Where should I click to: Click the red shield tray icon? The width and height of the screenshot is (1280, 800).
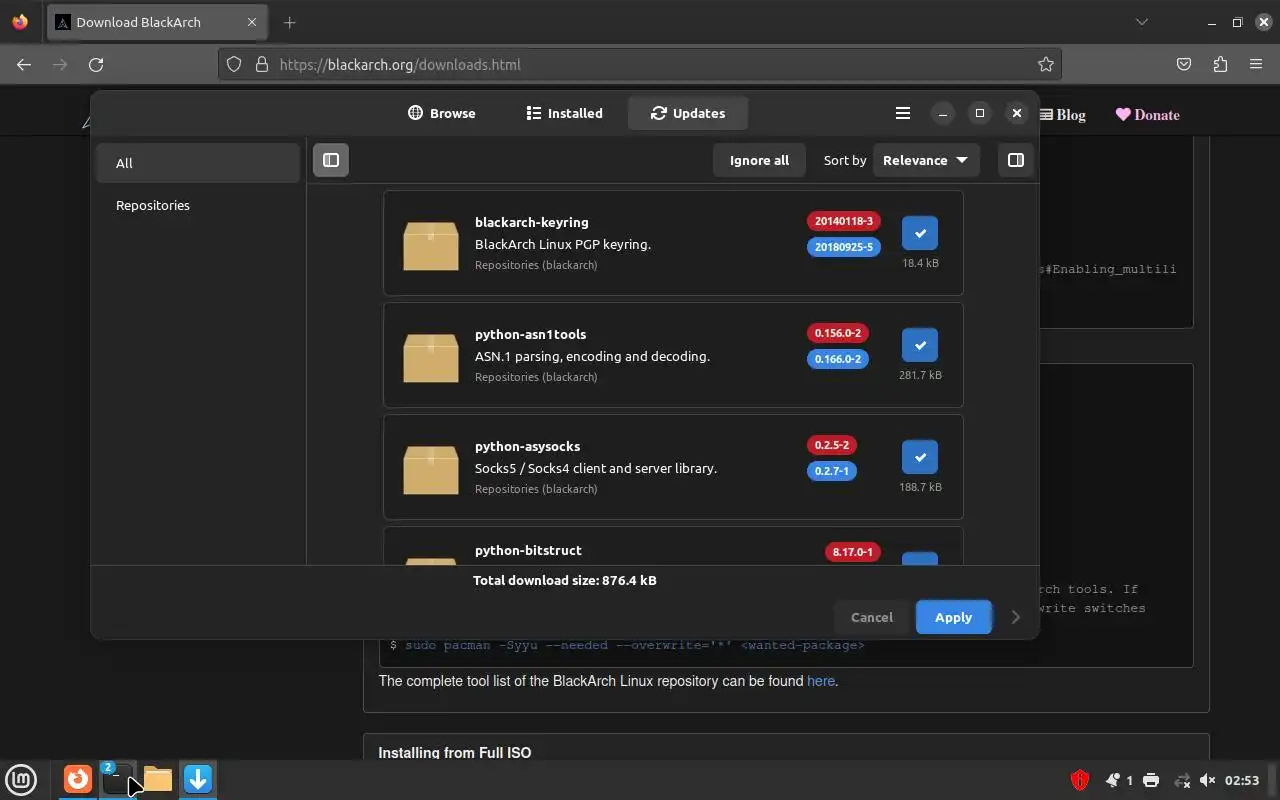coord(1080,780)
